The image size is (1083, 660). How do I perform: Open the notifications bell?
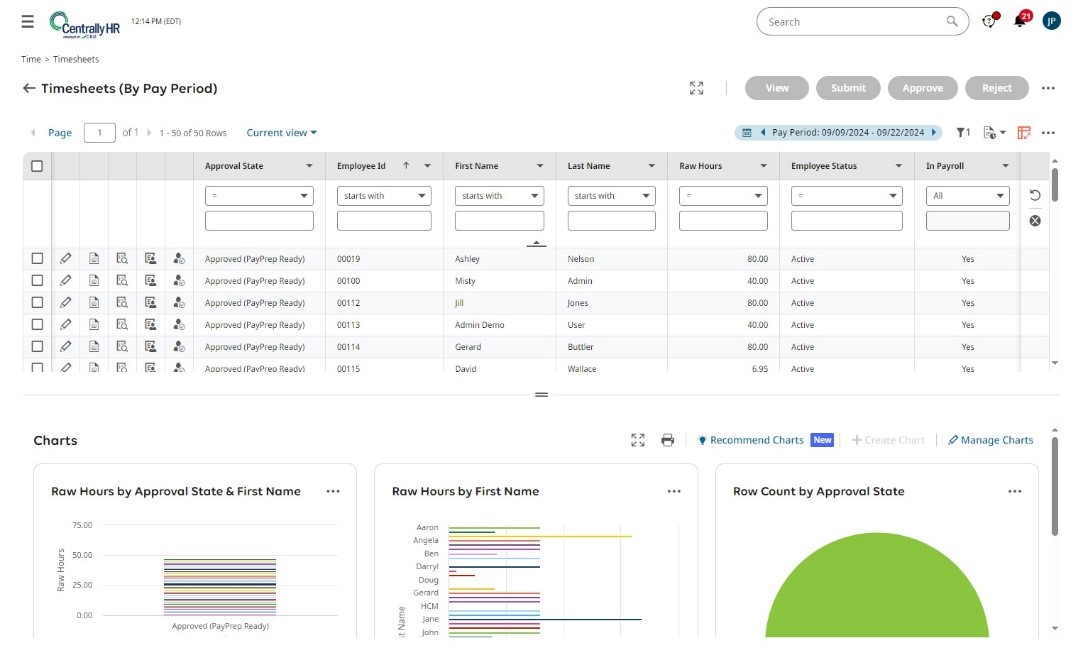tap(1020, 21)
